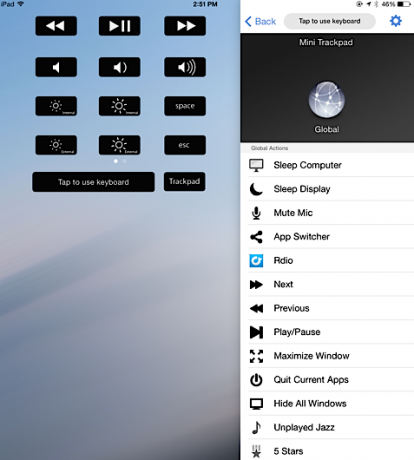Tap the rewind media button

pyautogui.click(x=56, y=26)
